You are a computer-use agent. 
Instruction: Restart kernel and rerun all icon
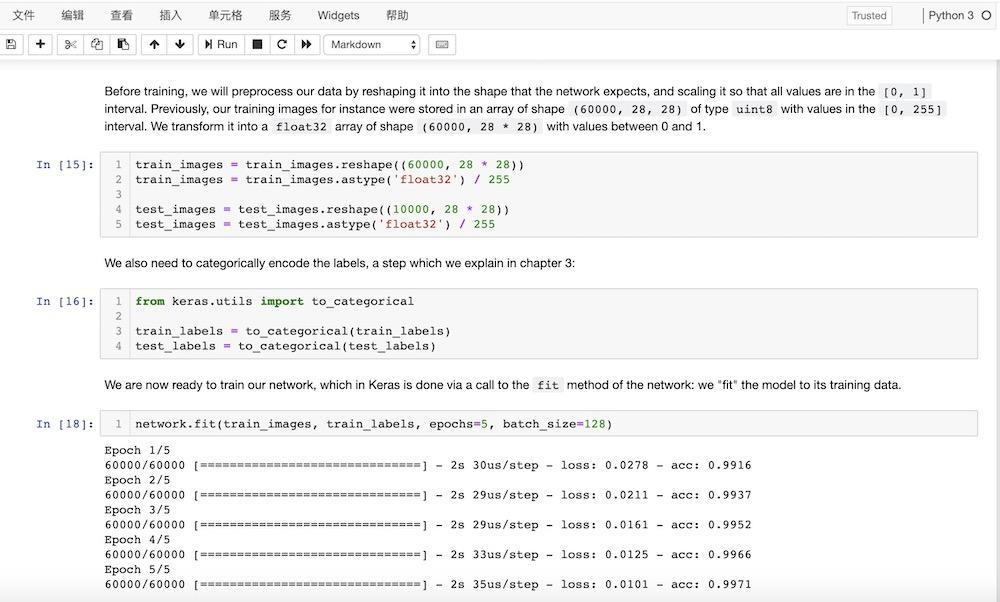(x=306, y=45)
